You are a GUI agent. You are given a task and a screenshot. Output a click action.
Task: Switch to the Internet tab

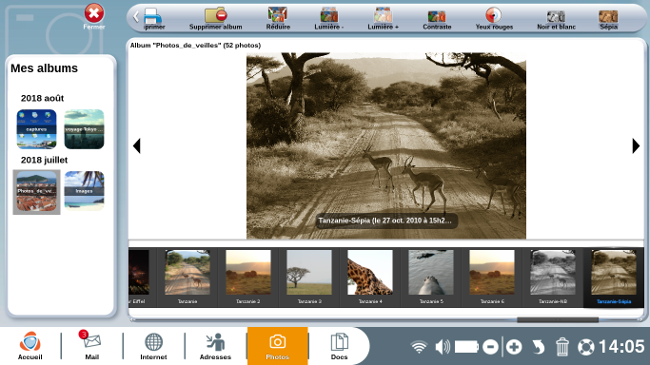point(153,346)
